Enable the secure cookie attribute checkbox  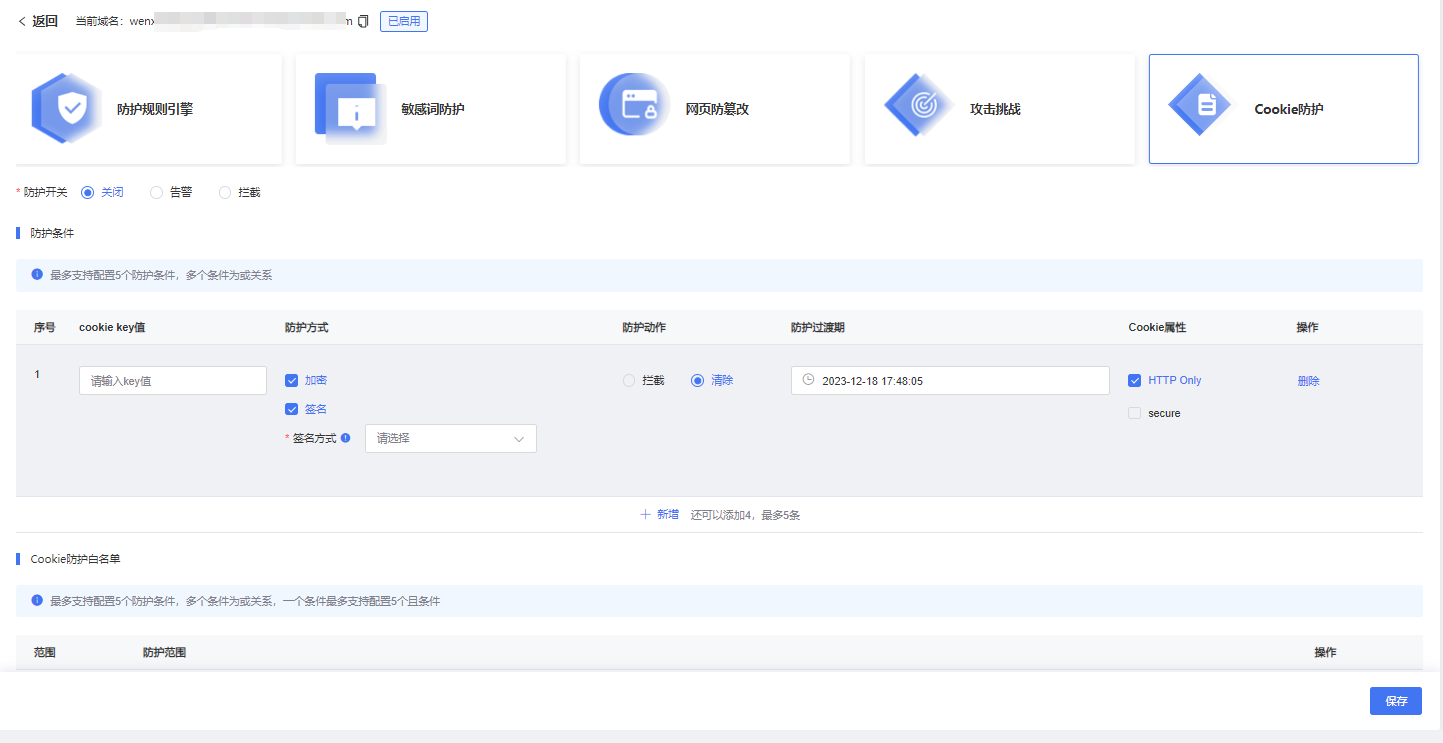[x=1134, y=413]
